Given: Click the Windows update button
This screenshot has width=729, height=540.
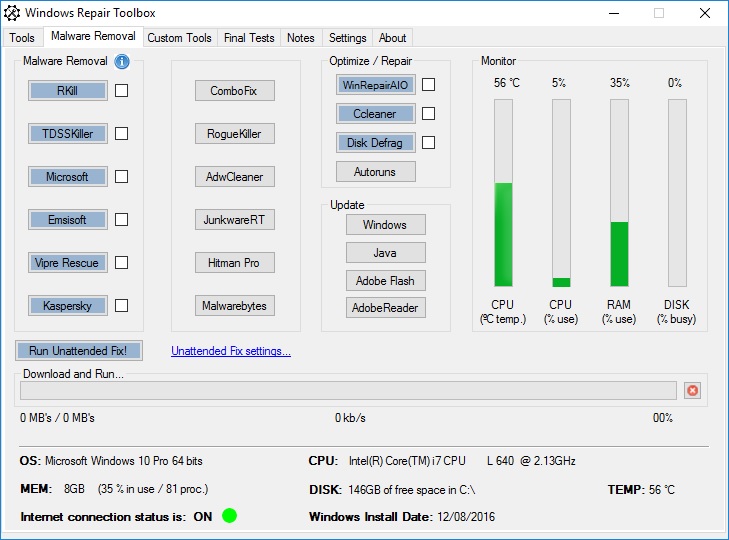Looking at the screenshot, I should (x=385, y=225).
